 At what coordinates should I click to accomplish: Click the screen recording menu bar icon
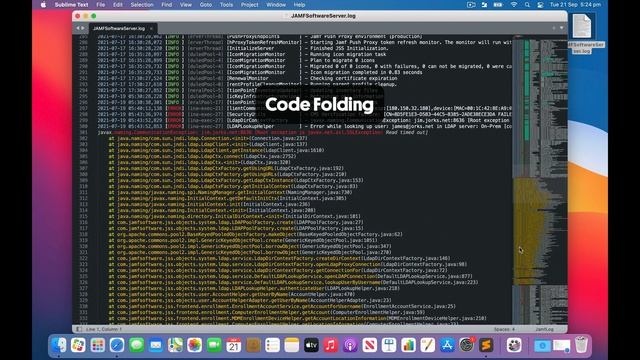click(471, 5)
